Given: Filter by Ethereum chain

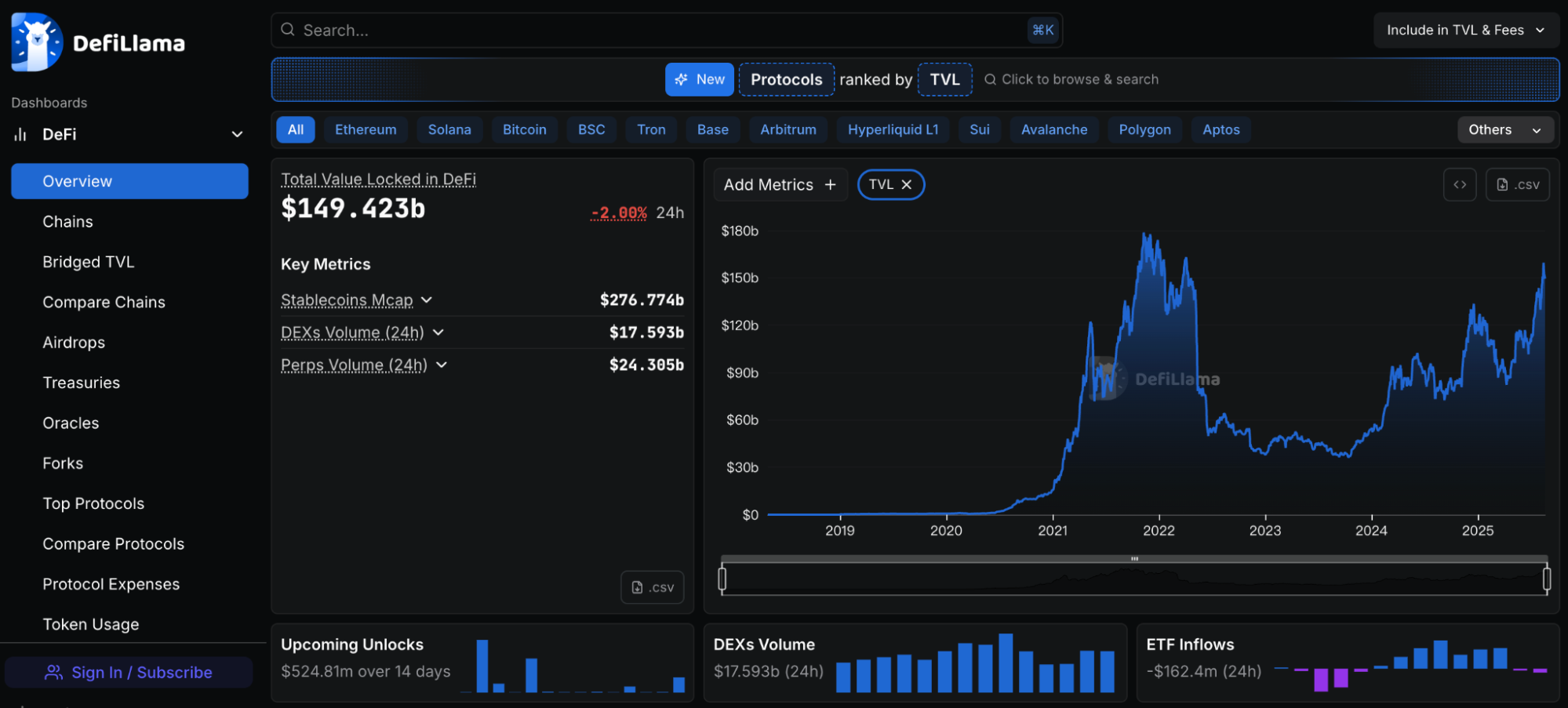Looking at the screenshot, I should pos(366,130).
